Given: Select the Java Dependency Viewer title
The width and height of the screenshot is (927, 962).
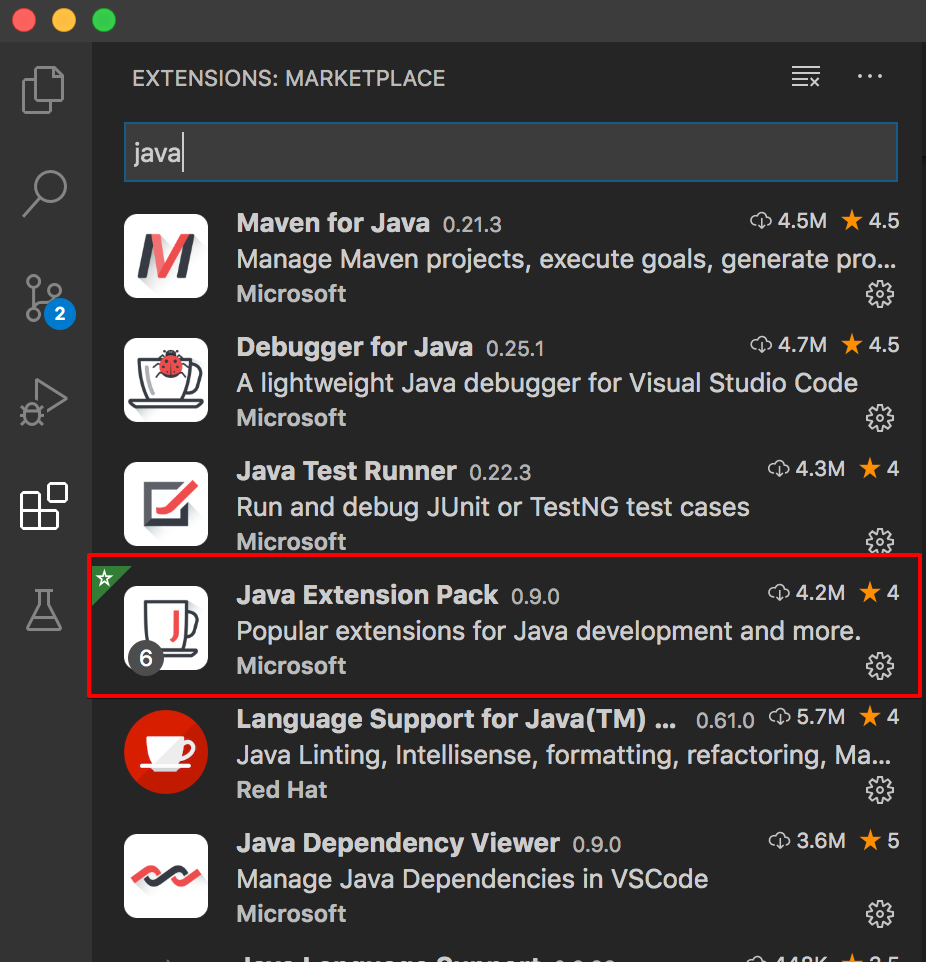Looking at the screenshot, I should tap(398, 843).
